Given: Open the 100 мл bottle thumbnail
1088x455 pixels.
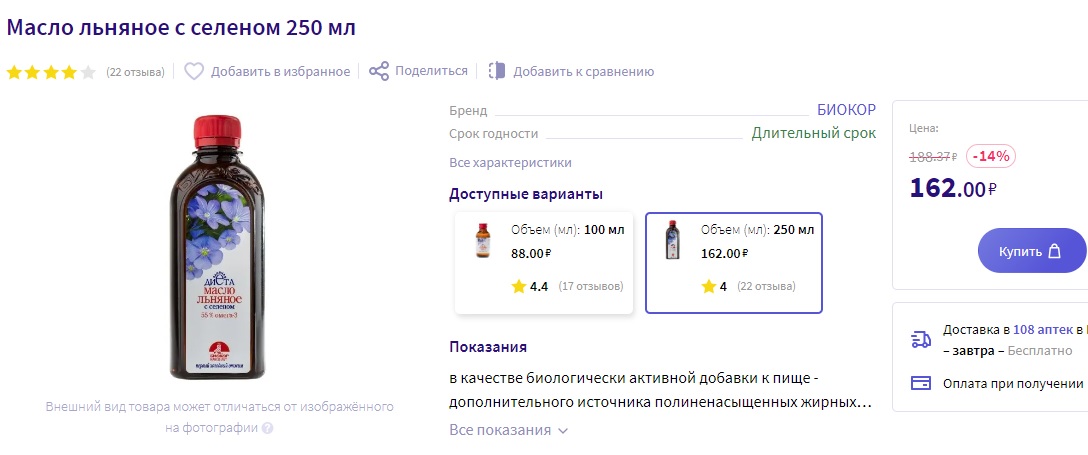Looking at the screenshot, I should pyautogui.click(x=482, y=240).
